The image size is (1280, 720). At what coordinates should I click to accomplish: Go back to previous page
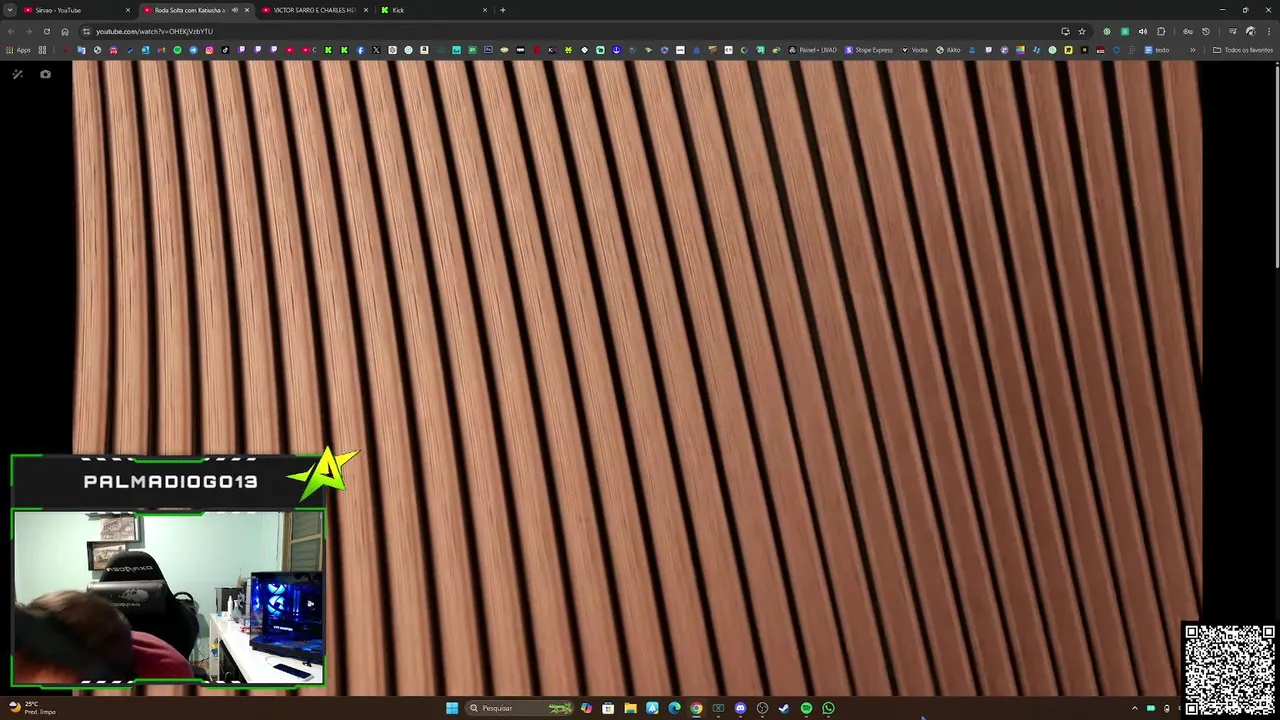tap(9, 31)
